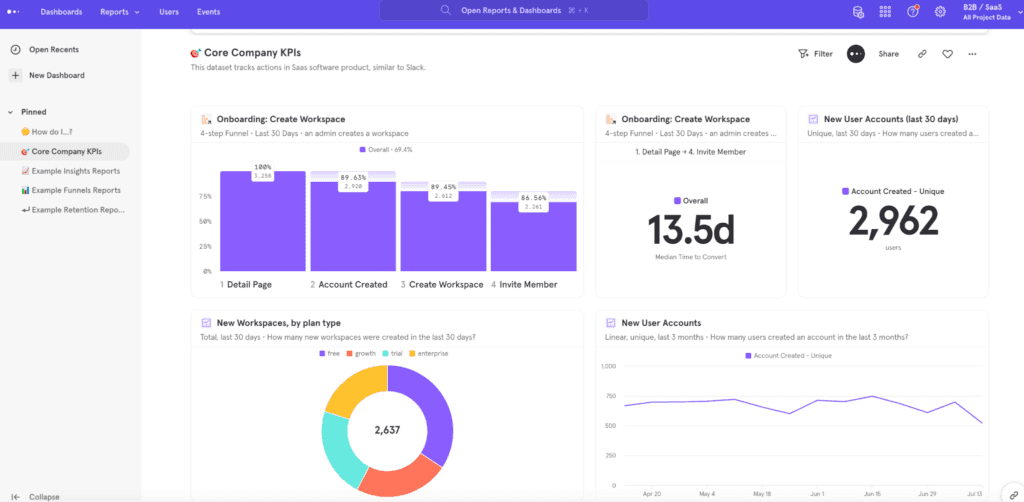Open the settings gear icon
This screenshot has width=1024, height=502.
tap(940, 12)
